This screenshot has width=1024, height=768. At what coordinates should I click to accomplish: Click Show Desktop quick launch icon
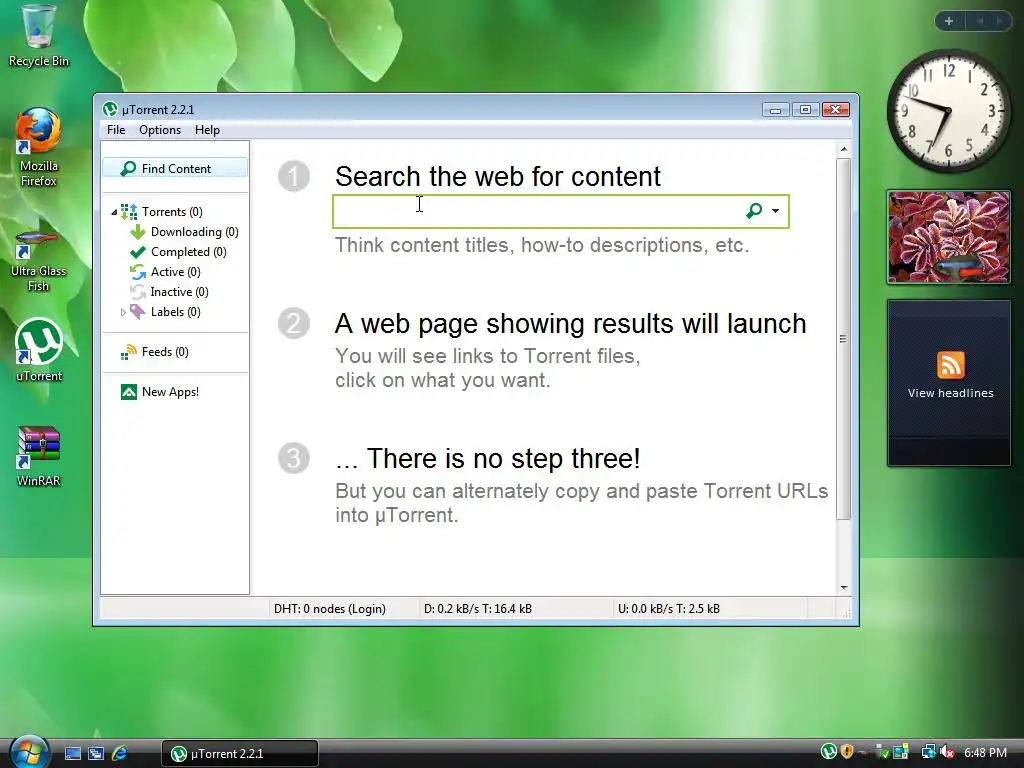point(72,754)
